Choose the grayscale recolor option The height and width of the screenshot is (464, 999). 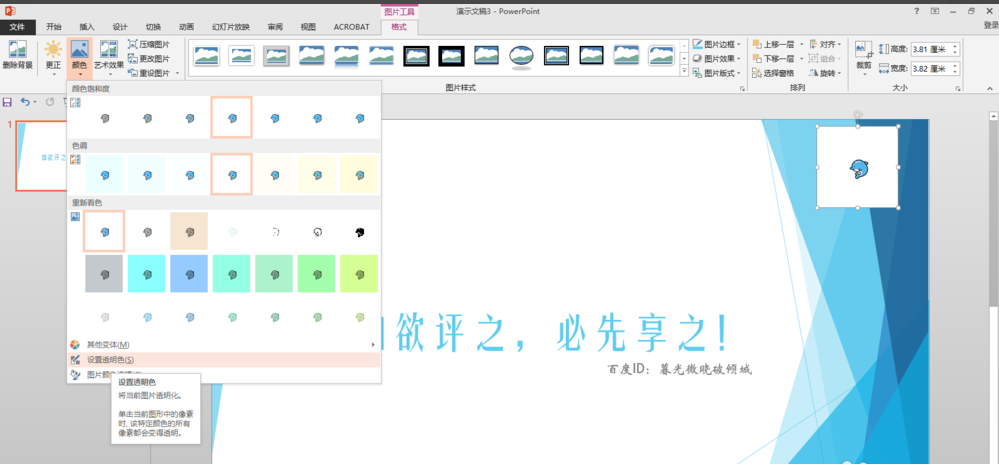(x=147, y=232)
